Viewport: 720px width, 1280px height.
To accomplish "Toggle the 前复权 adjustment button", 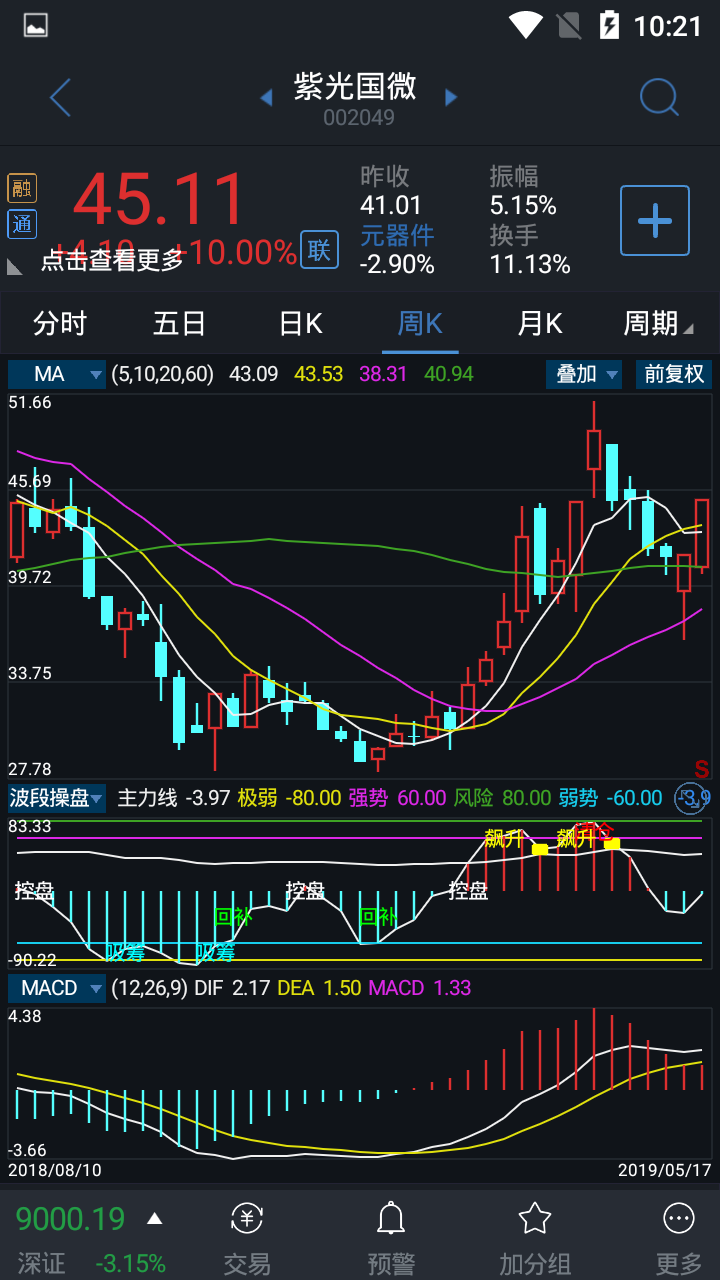I will coord(674,374).
